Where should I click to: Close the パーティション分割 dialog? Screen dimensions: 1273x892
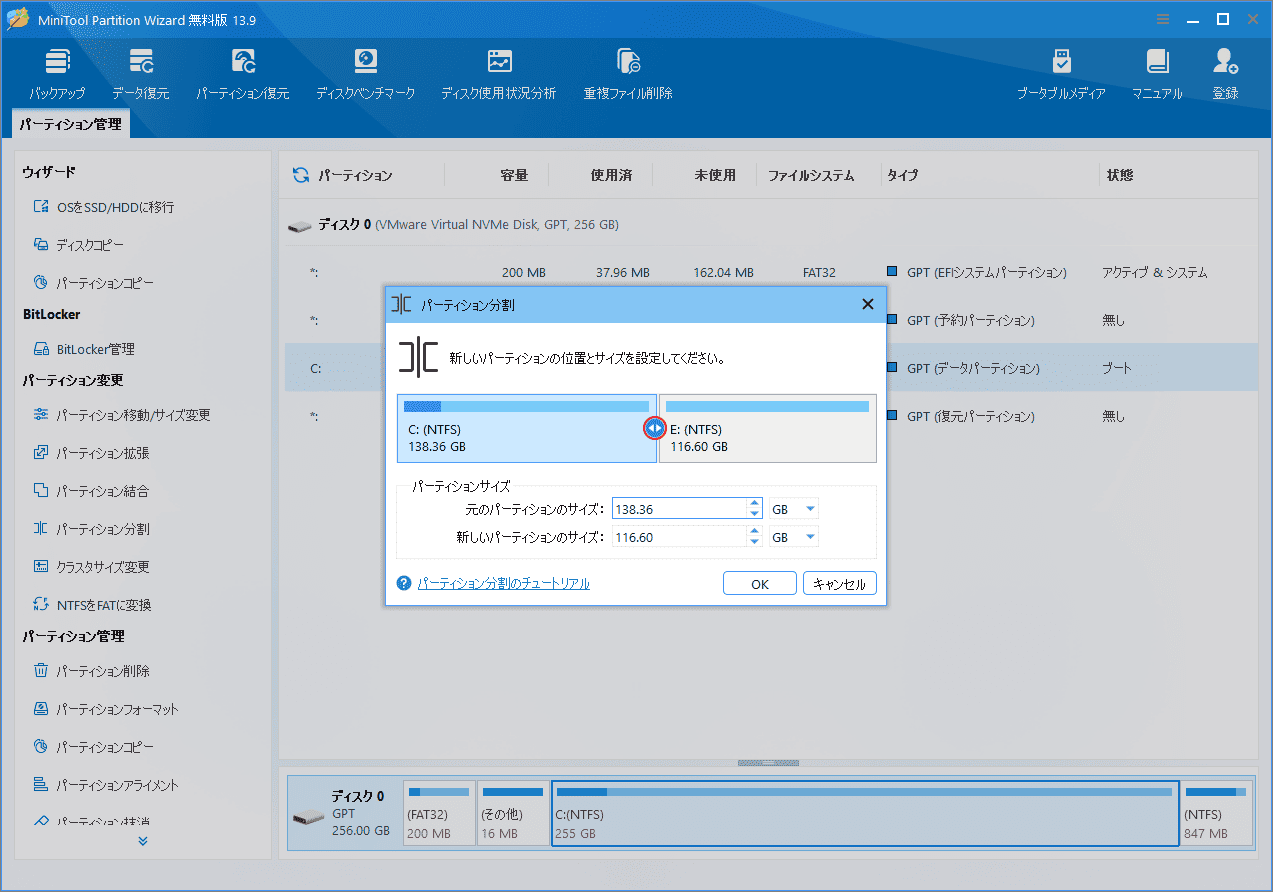(x=868, y=304)
